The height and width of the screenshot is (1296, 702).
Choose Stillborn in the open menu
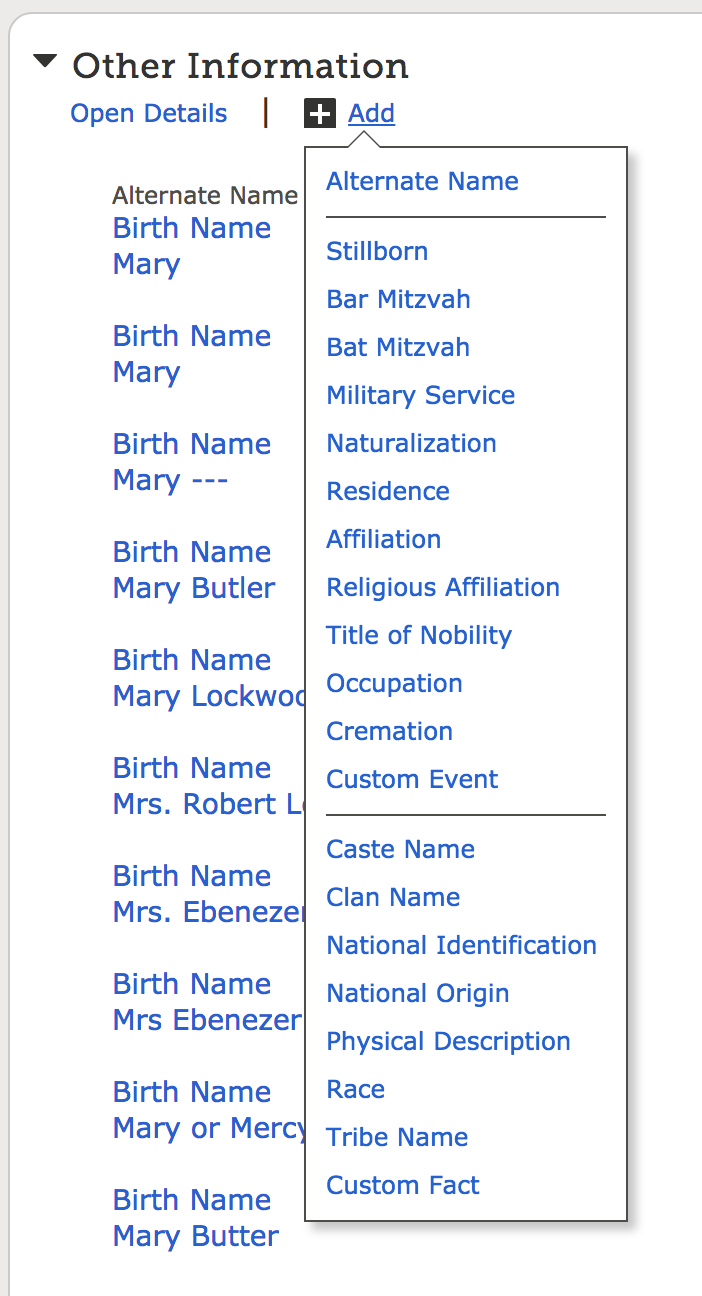pyautogui.click(x=376, y=251)
